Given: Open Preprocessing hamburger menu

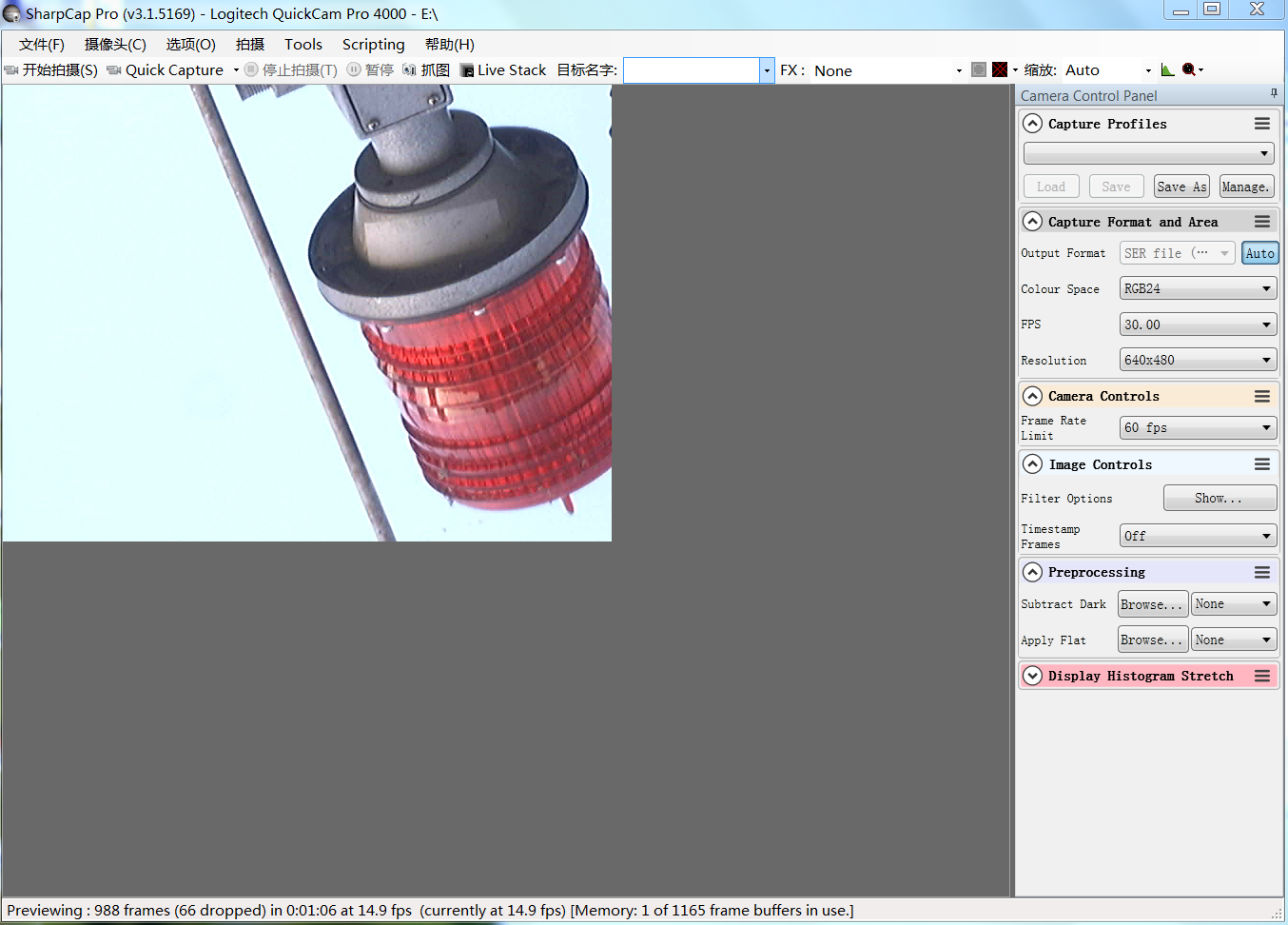Looking at the screenshot, I should (x=1262, y=572).
